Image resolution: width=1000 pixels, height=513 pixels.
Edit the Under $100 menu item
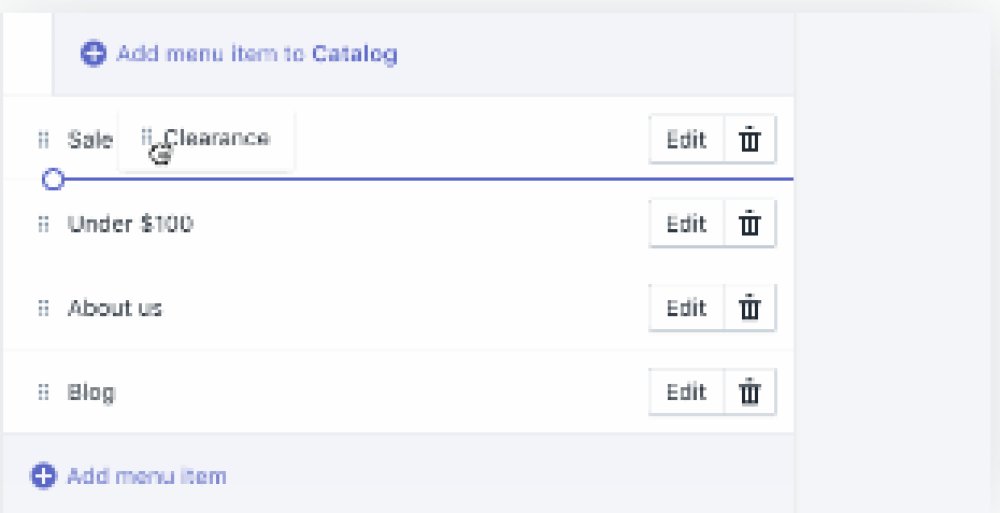[x=686, y=224]
